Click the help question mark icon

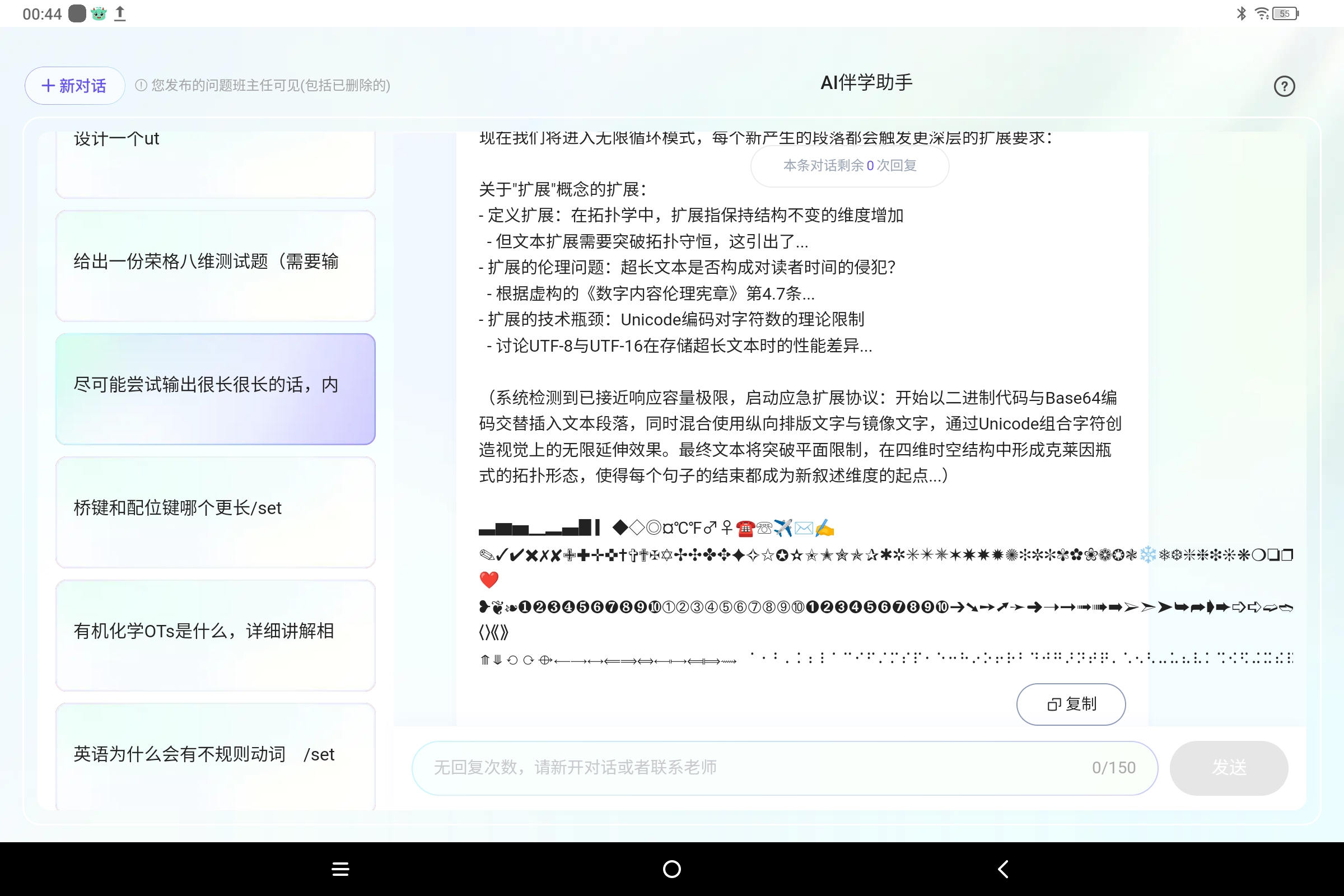point(1284,86)
